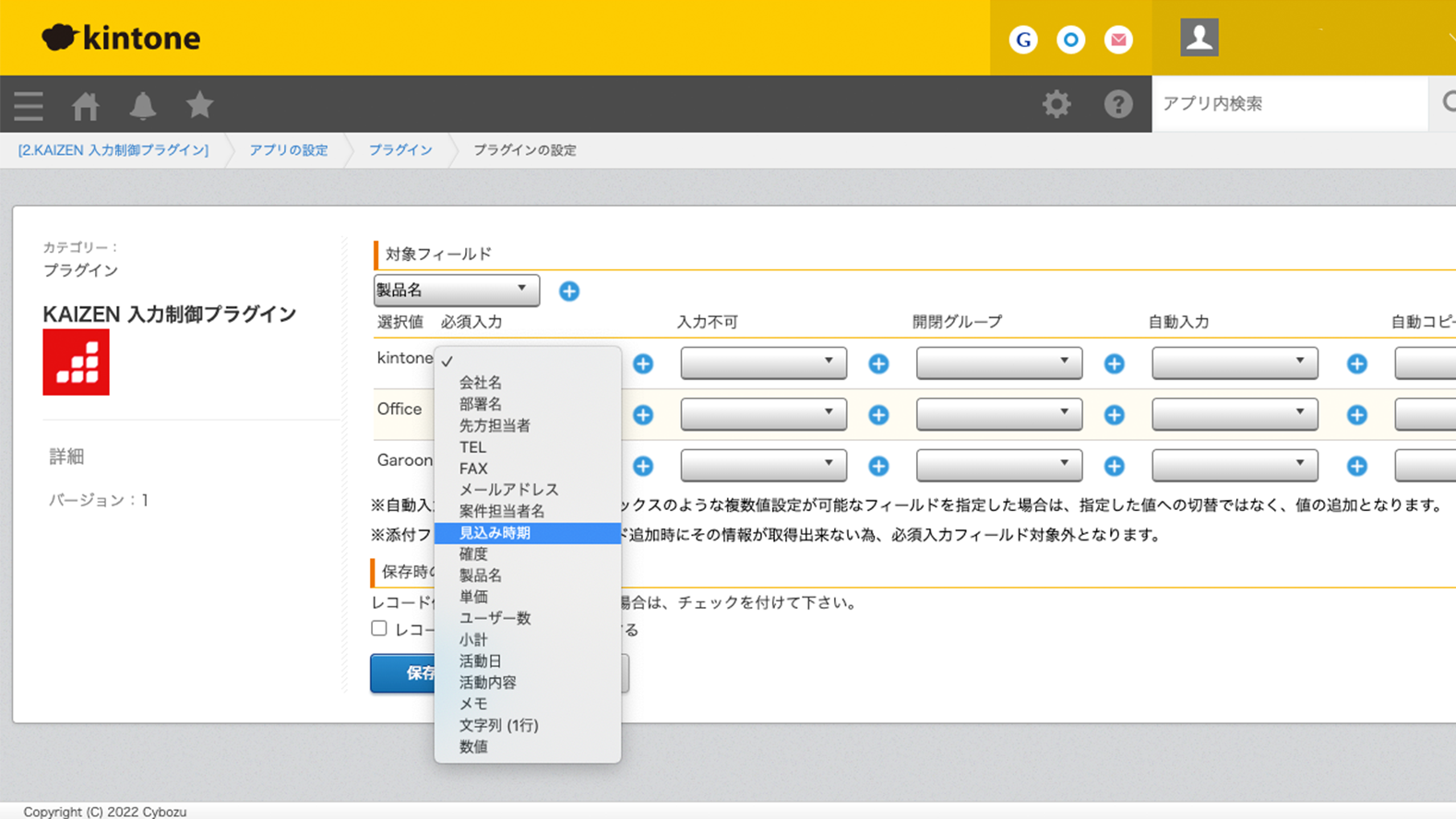
Task: Click the KAIZEN plugin red logo
Action: tap(76, 362)
